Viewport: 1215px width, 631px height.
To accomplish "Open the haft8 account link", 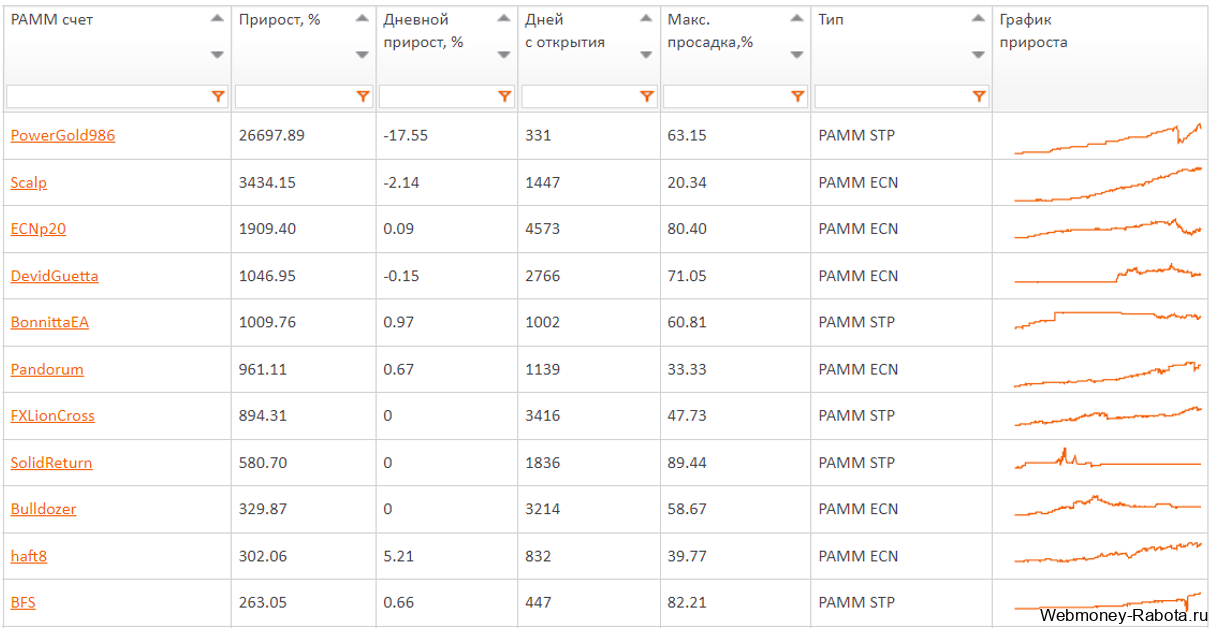I will coord(28,555).
